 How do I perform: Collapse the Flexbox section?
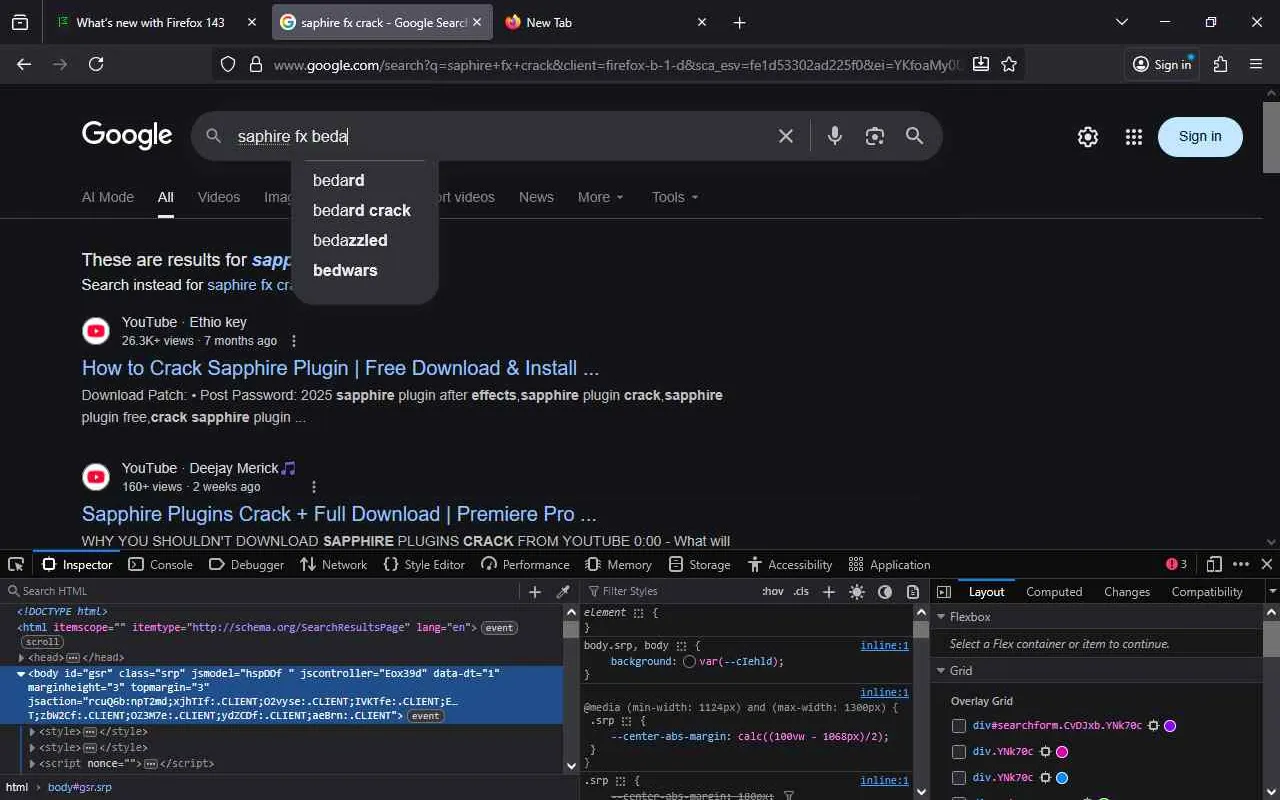tap(941, 617)
